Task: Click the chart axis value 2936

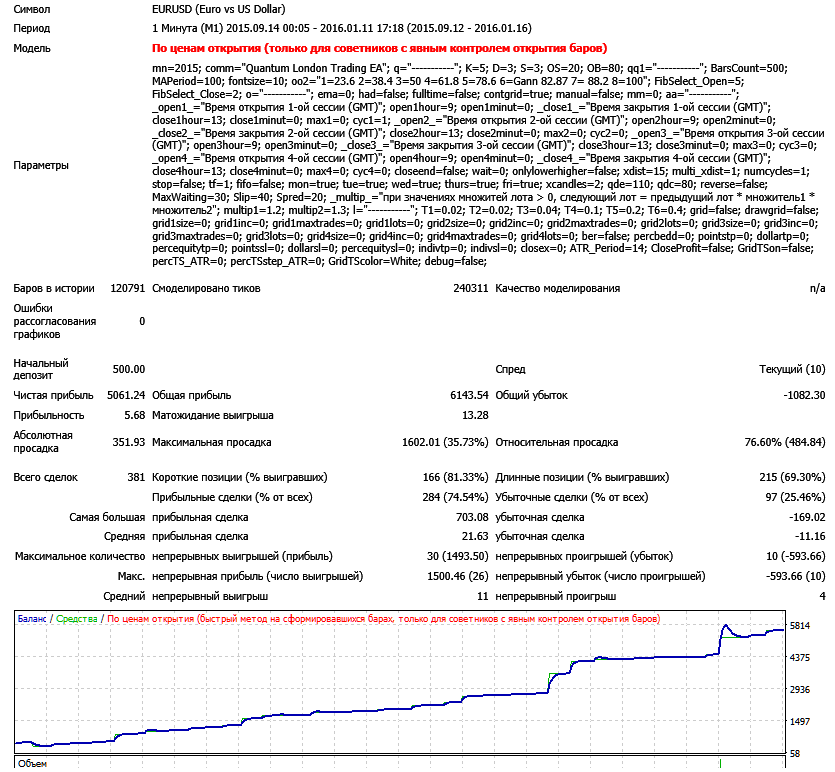Action: pyautogui.click(x=800, y=690)
